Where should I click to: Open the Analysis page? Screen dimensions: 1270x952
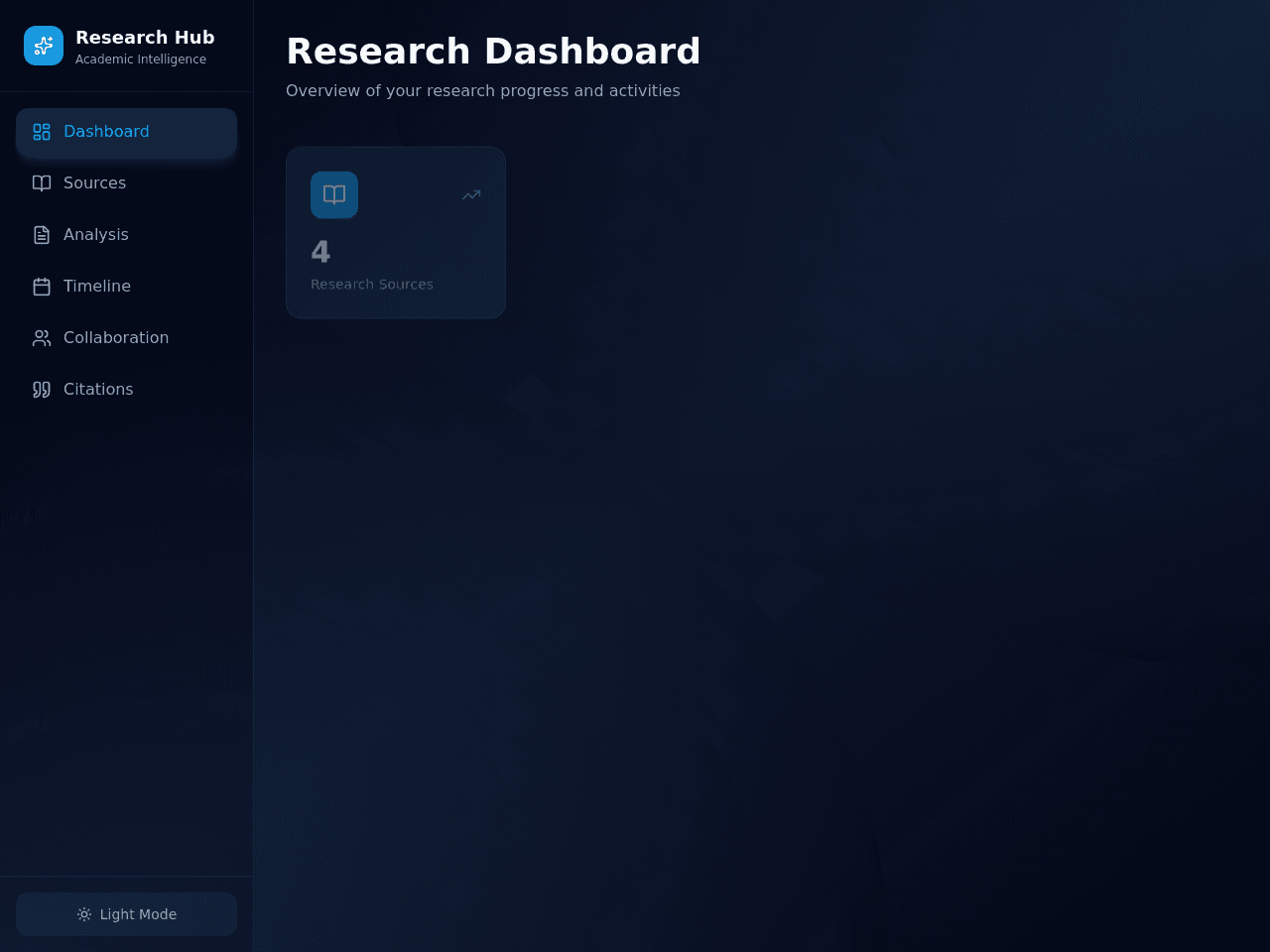[126, 235]
